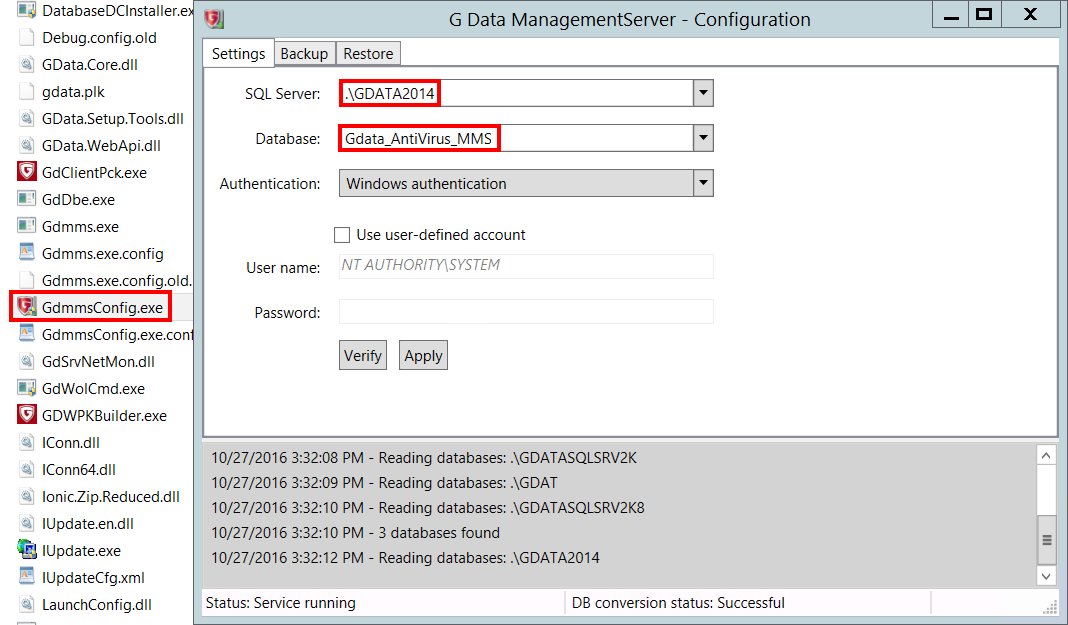
Task: Click the GdmmsConfig.exe file icon
Action: [x=27, y=307]
